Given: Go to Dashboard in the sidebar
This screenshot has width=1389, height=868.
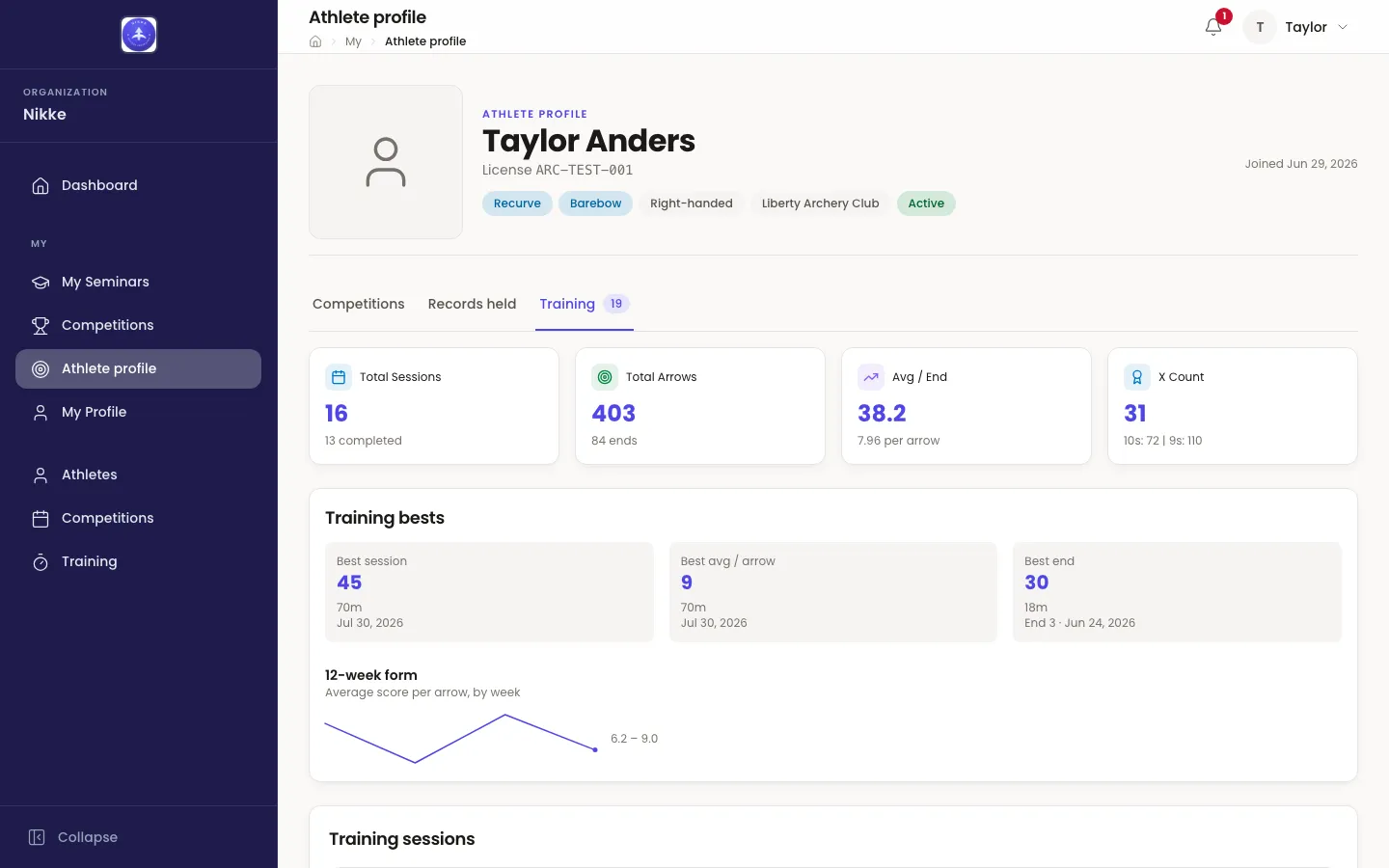Looking at the screenshot, I should click(x=138, y=185).
